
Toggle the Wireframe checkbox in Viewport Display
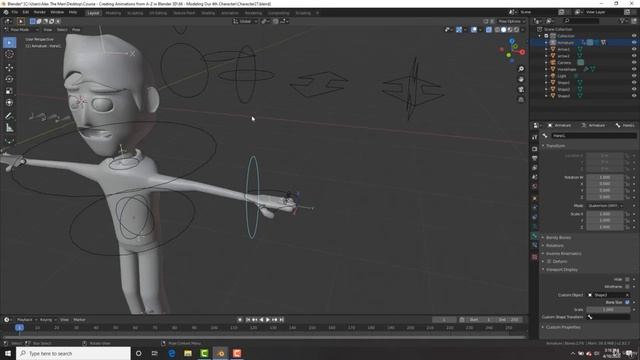click(x=627, y=287)
